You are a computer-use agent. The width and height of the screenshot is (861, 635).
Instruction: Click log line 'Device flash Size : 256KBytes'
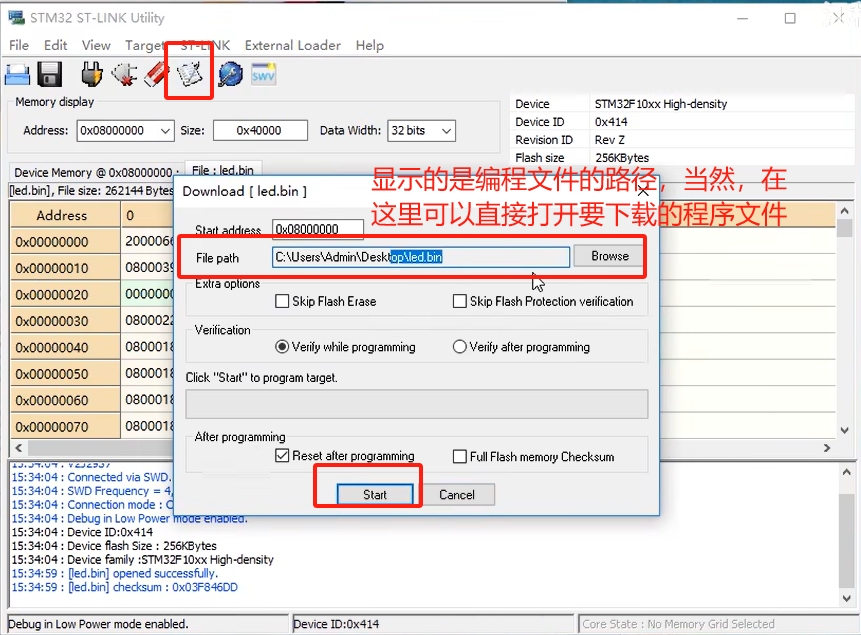pyautogui.click(x=114, y=545)
